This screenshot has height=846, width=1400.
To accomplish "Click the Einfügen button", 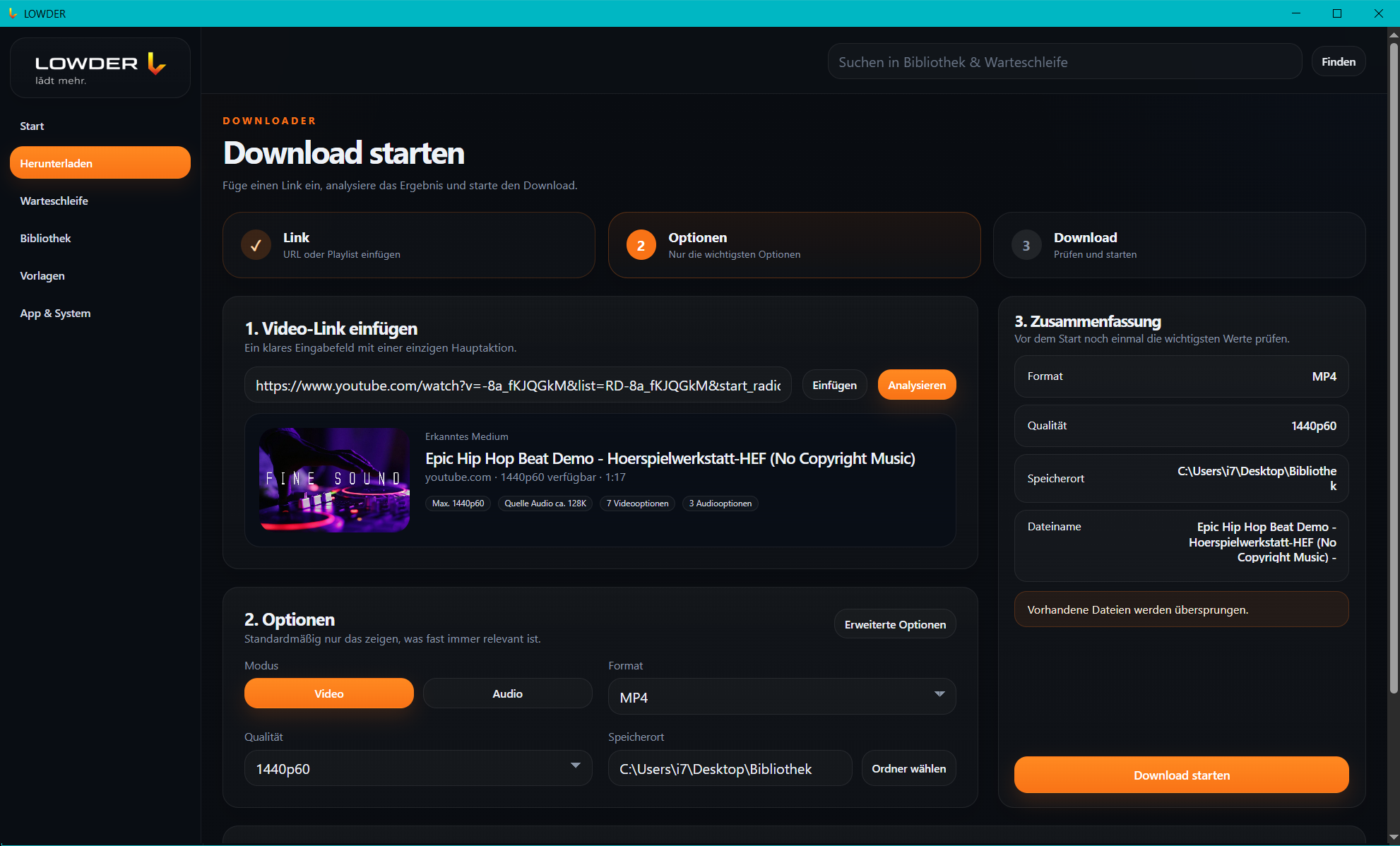I will pos(834,385).
